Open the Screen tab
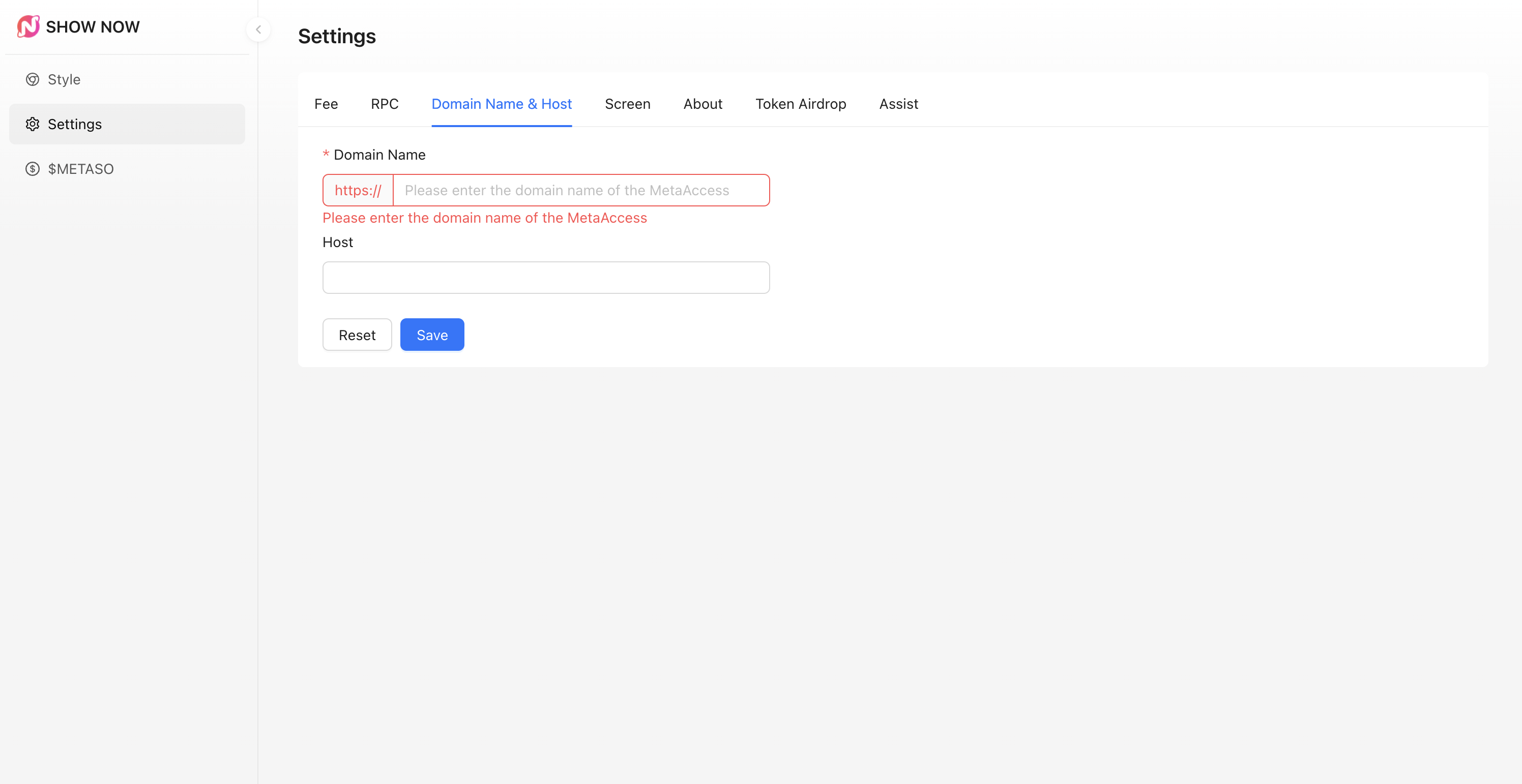1522x784 pixels. click(627, 104)
